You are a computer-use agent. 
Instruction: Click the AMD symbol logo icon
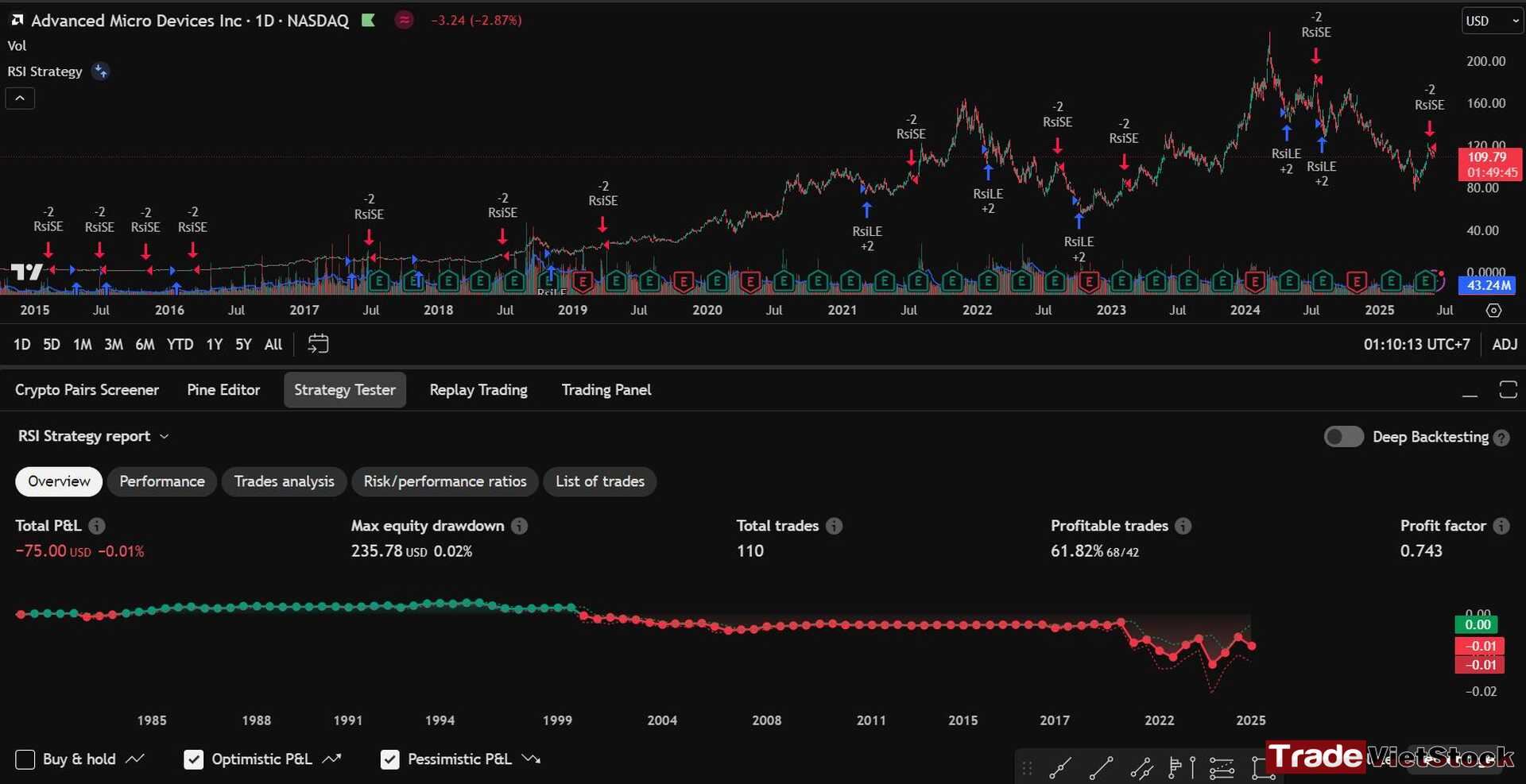tap(17, 20)
